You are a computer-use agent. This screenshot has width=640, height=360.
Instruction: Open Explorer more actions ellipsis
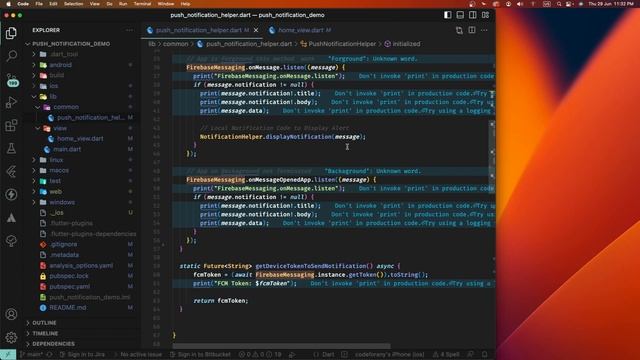129,30
